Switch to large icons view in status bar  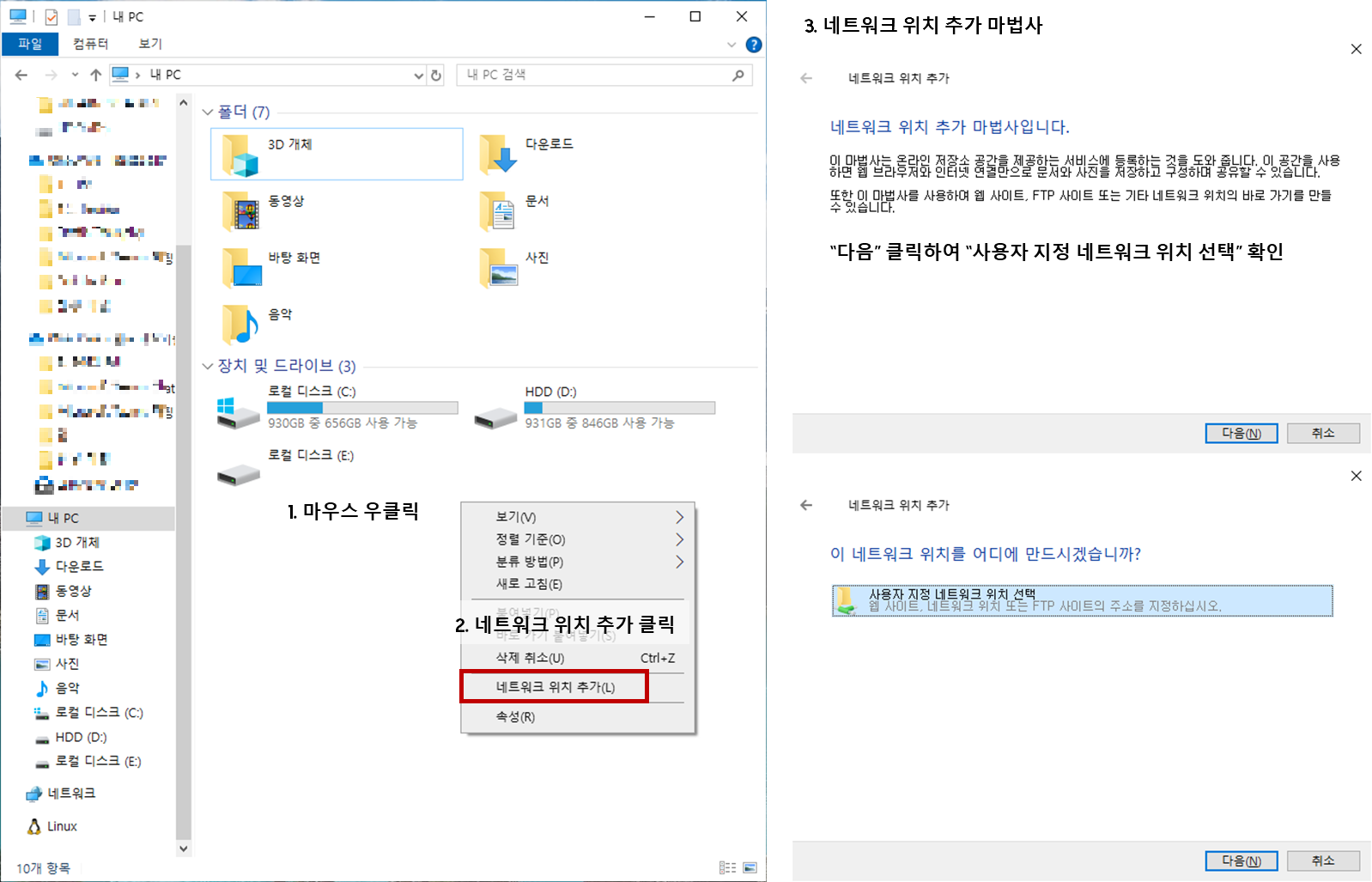pyautogui.click(x=750, y=867)
